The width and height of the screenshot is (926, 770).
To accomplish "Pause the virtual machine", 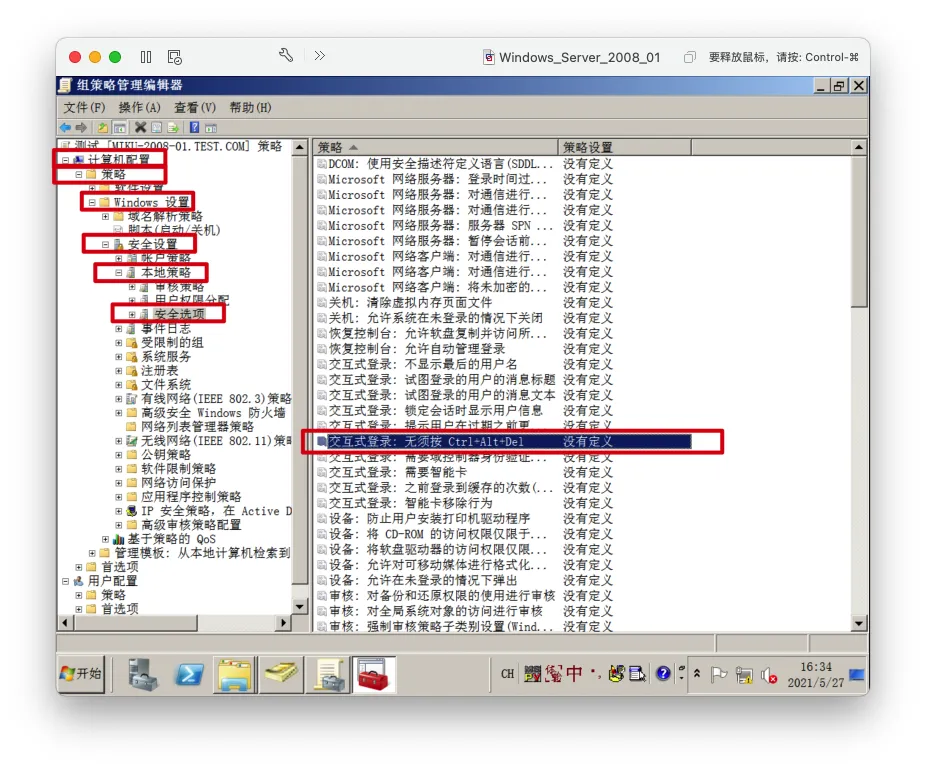I will (x=146, y=57).
